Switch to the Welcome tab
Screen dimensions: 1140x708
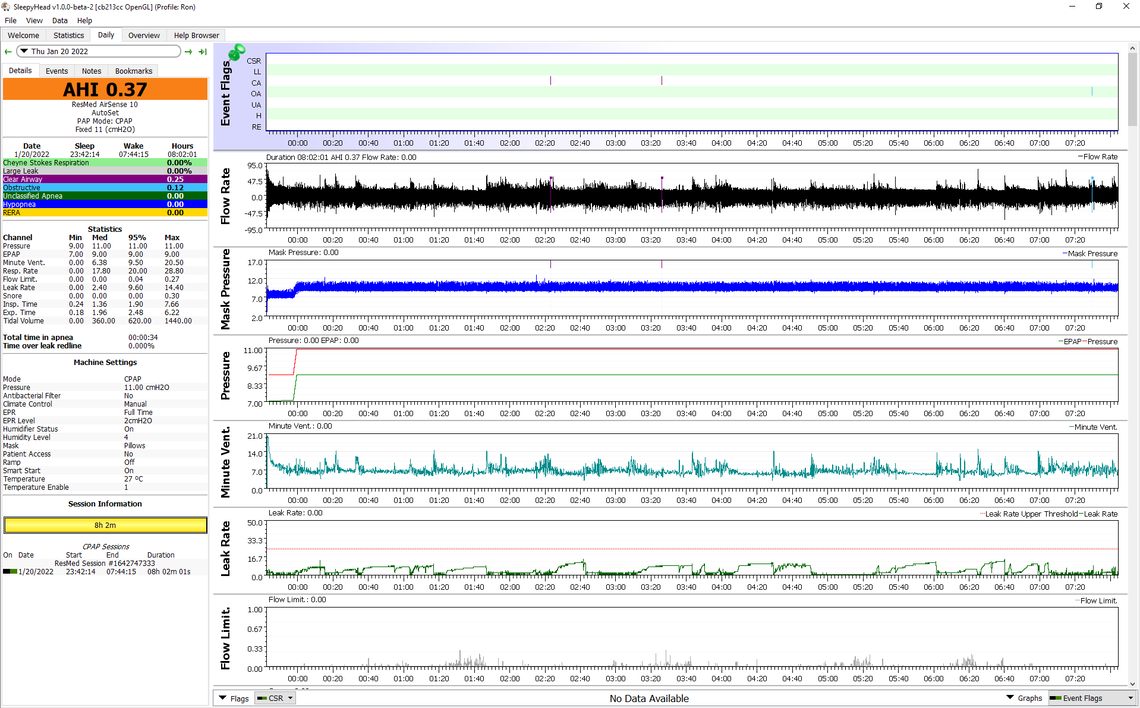(23, 35)
